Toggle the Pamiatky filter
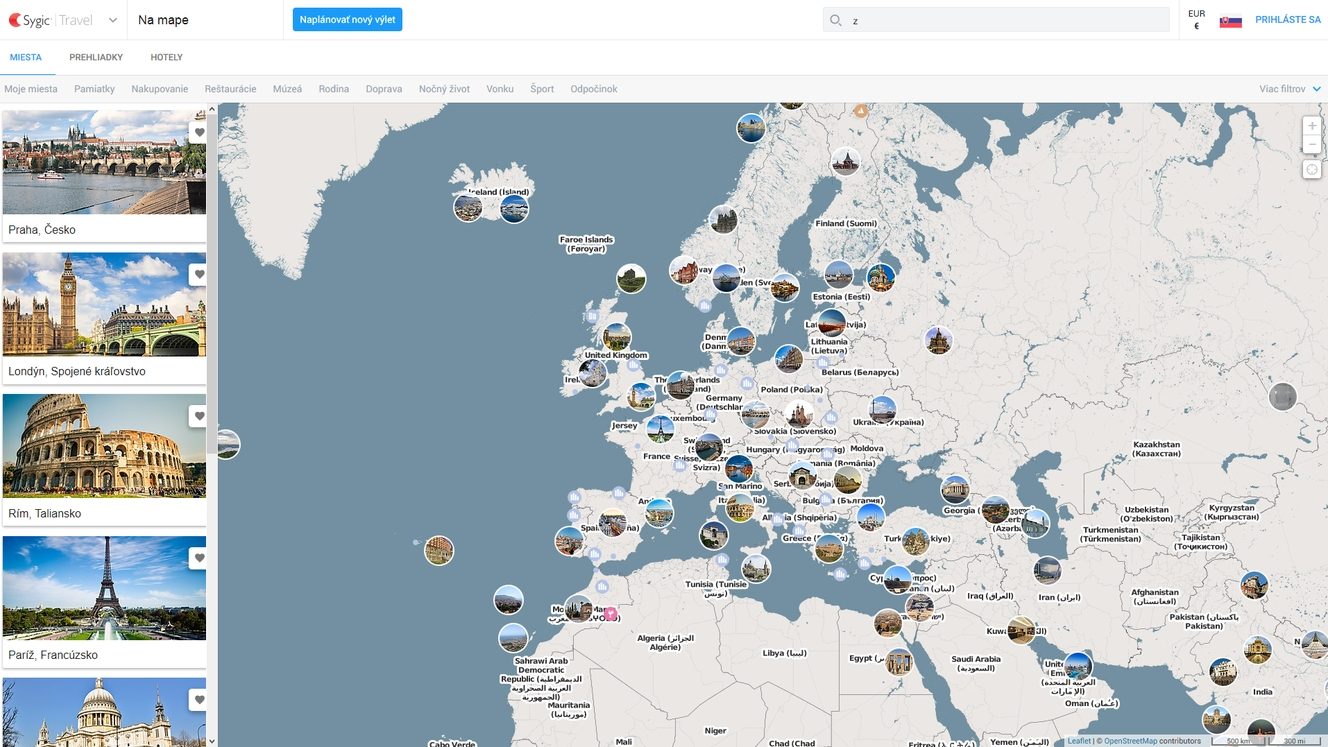The height and width of the screenshot is (747, 1328). (94, 89)
